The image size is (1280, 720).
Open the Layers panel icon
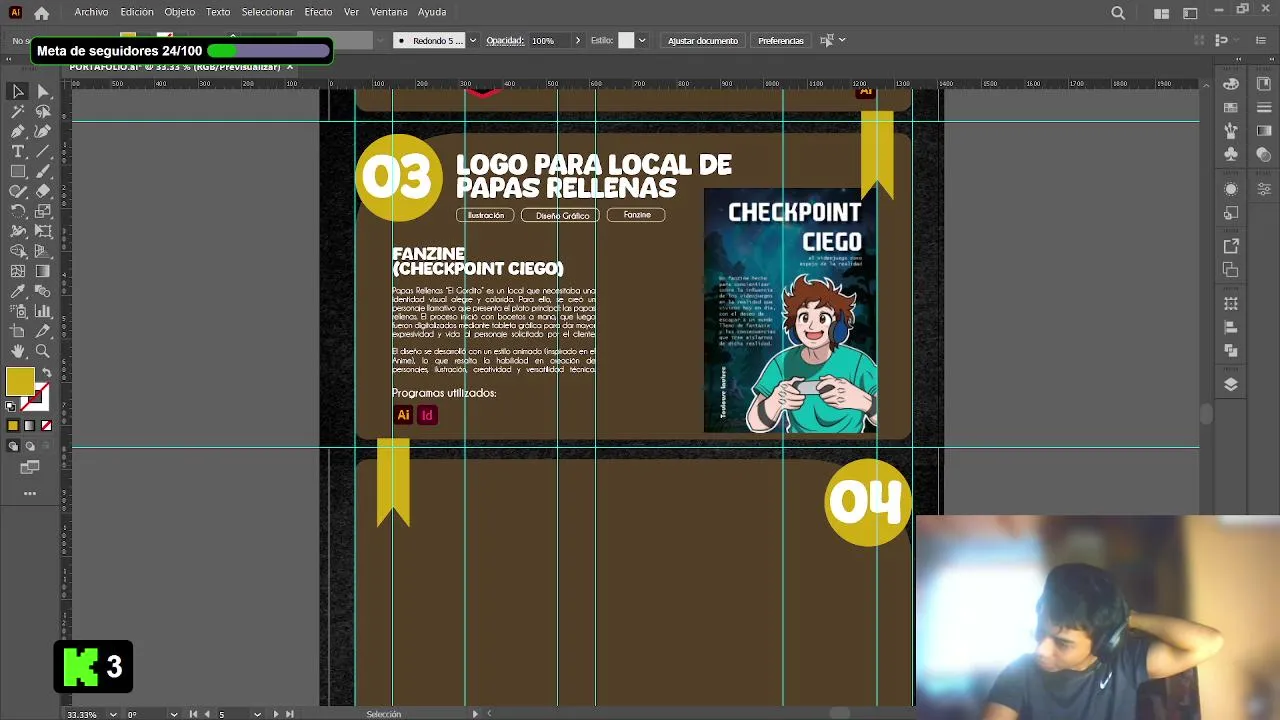click(x=1231, y=385)
